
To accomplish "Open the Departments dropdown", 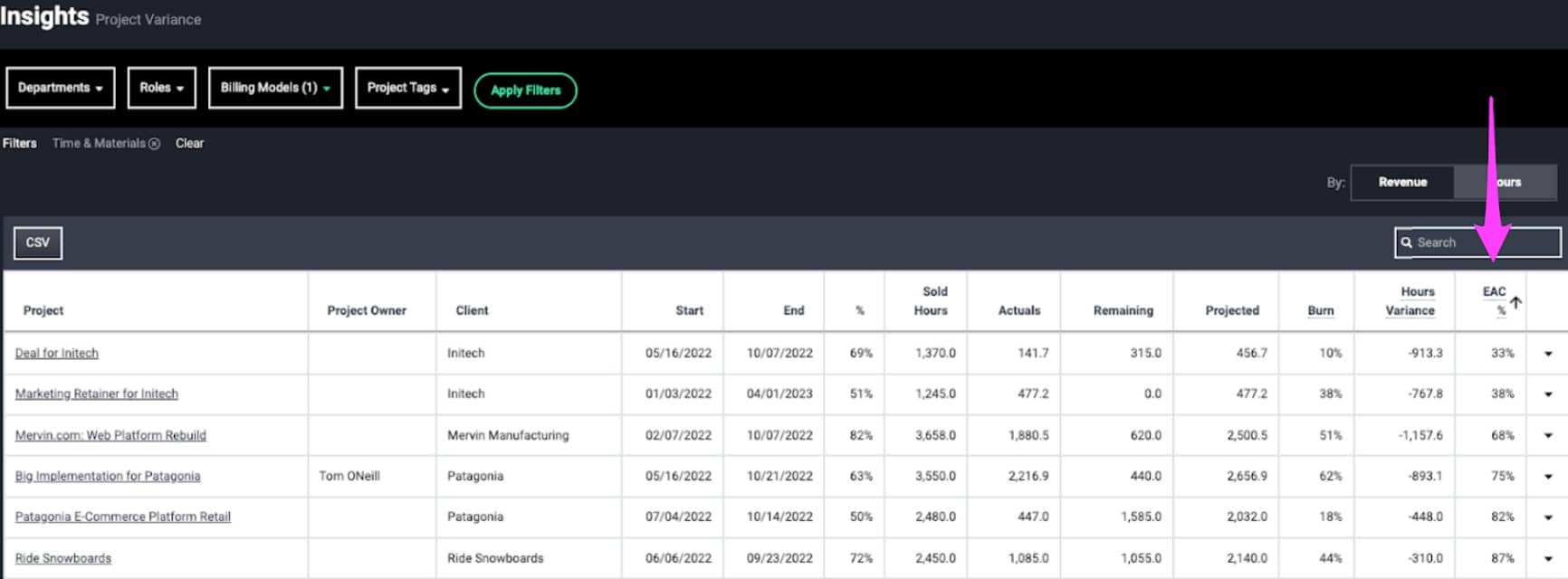I will point(61,88).
